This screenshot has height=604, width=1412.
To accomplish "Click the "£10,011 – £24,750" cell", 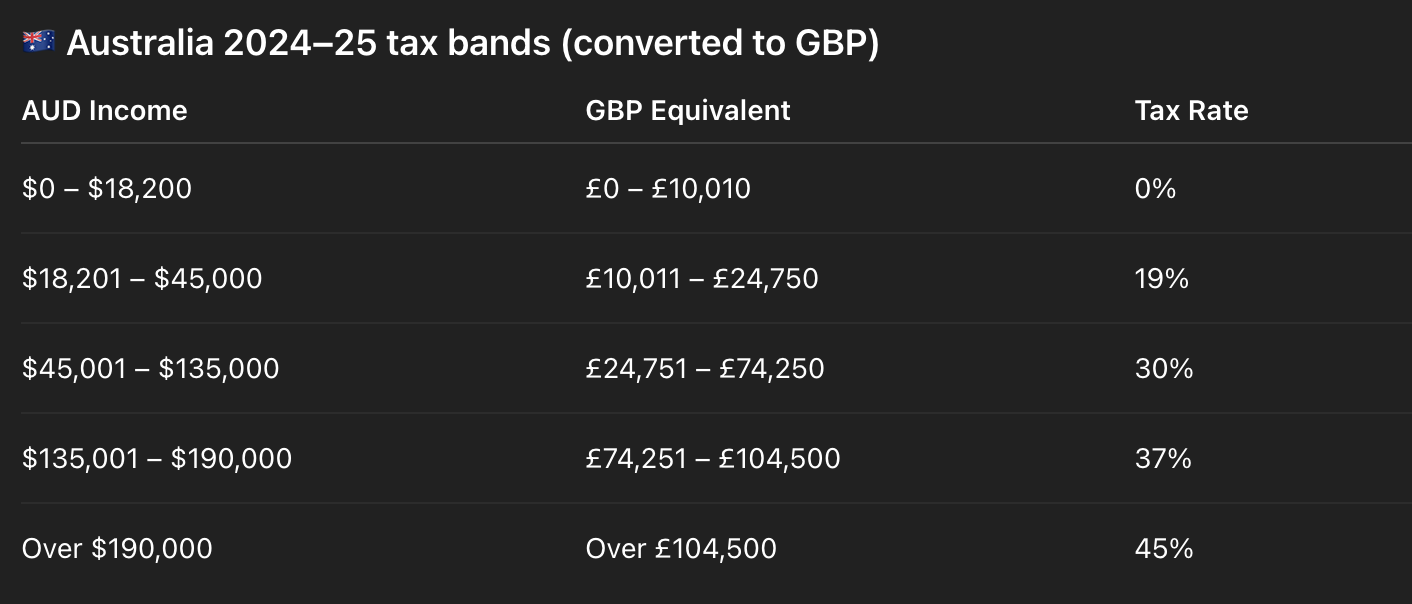I will pos(702,278).
